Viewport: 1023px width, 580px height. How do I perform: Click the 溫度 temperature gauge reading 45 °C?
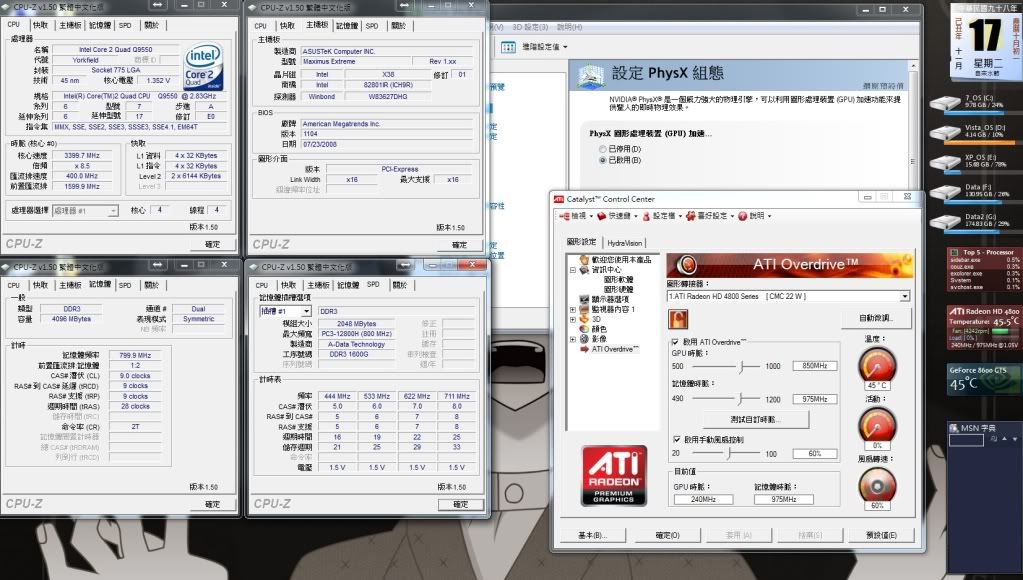878,367
